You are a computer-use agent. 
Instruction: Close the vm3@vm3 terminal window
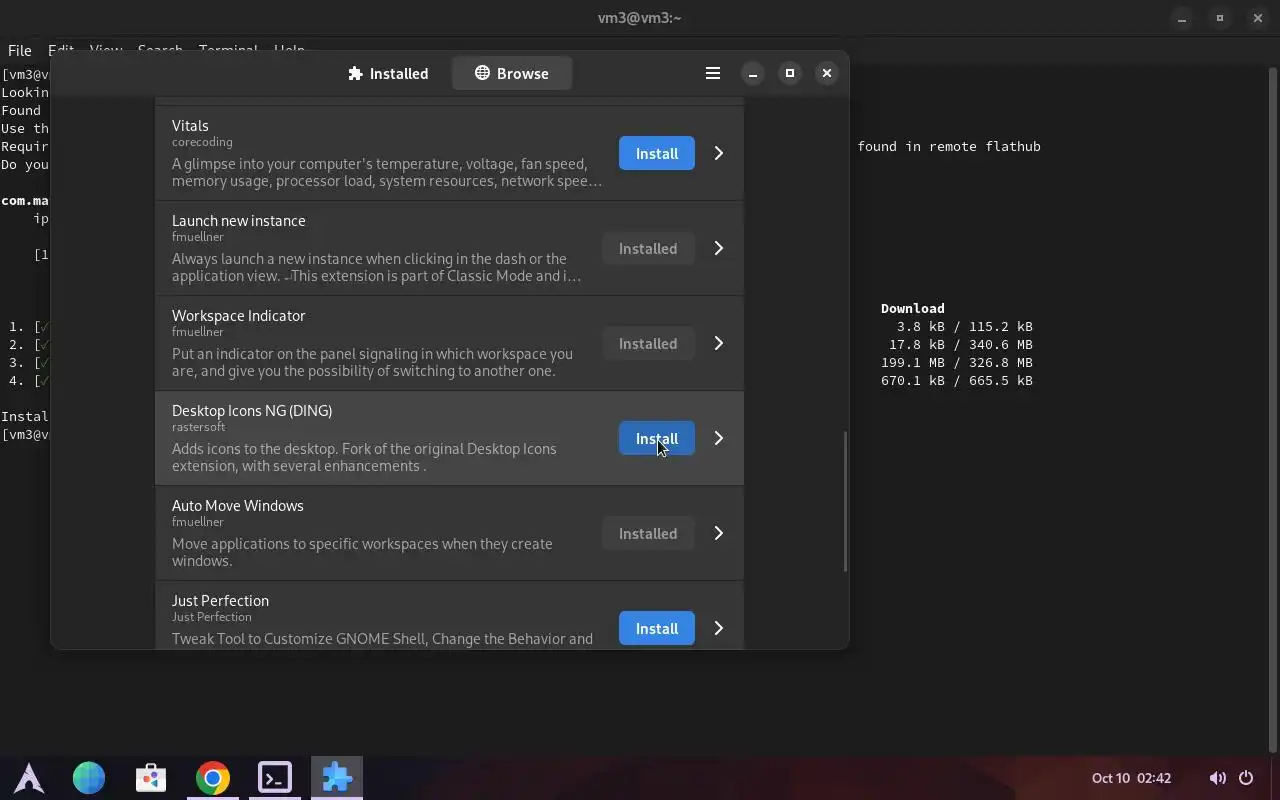(1257, 18)
